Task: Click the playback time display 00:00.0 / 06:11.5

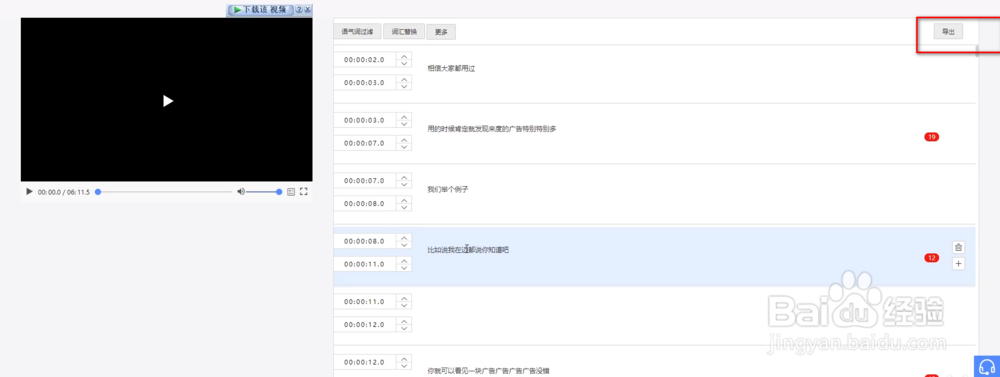Action: click(64, 192)
